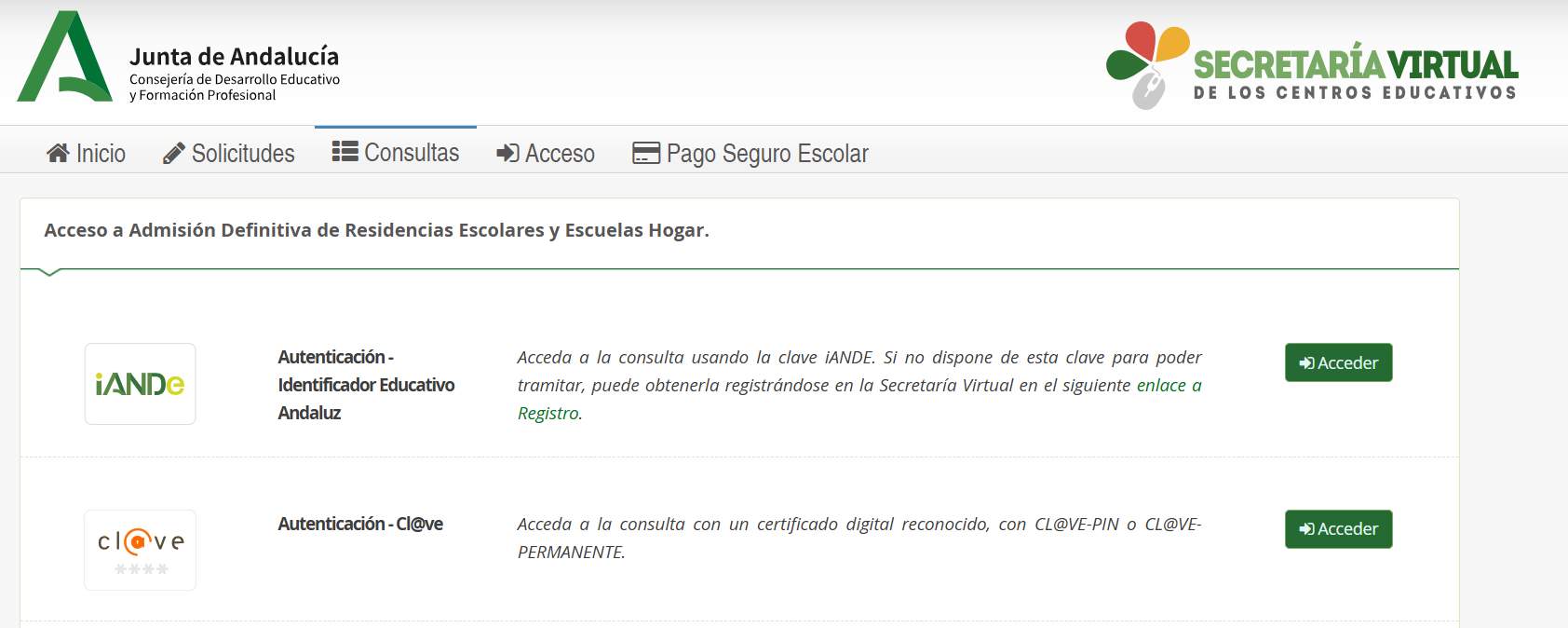The height and width of the screenshot is (628, 1568).
Task: Follow the 'enlace a Registro' link
Action: [1169, 386]
